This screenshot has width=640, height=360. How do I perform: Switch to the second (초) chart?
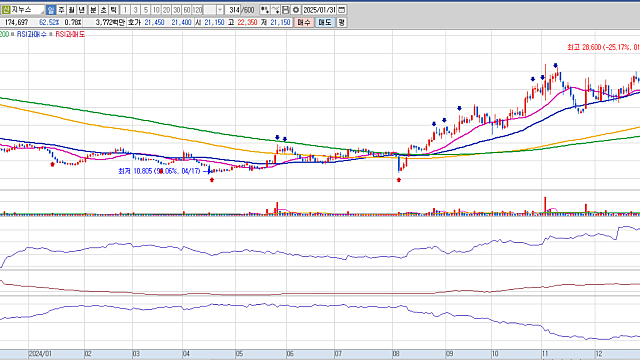coord(103,10)
